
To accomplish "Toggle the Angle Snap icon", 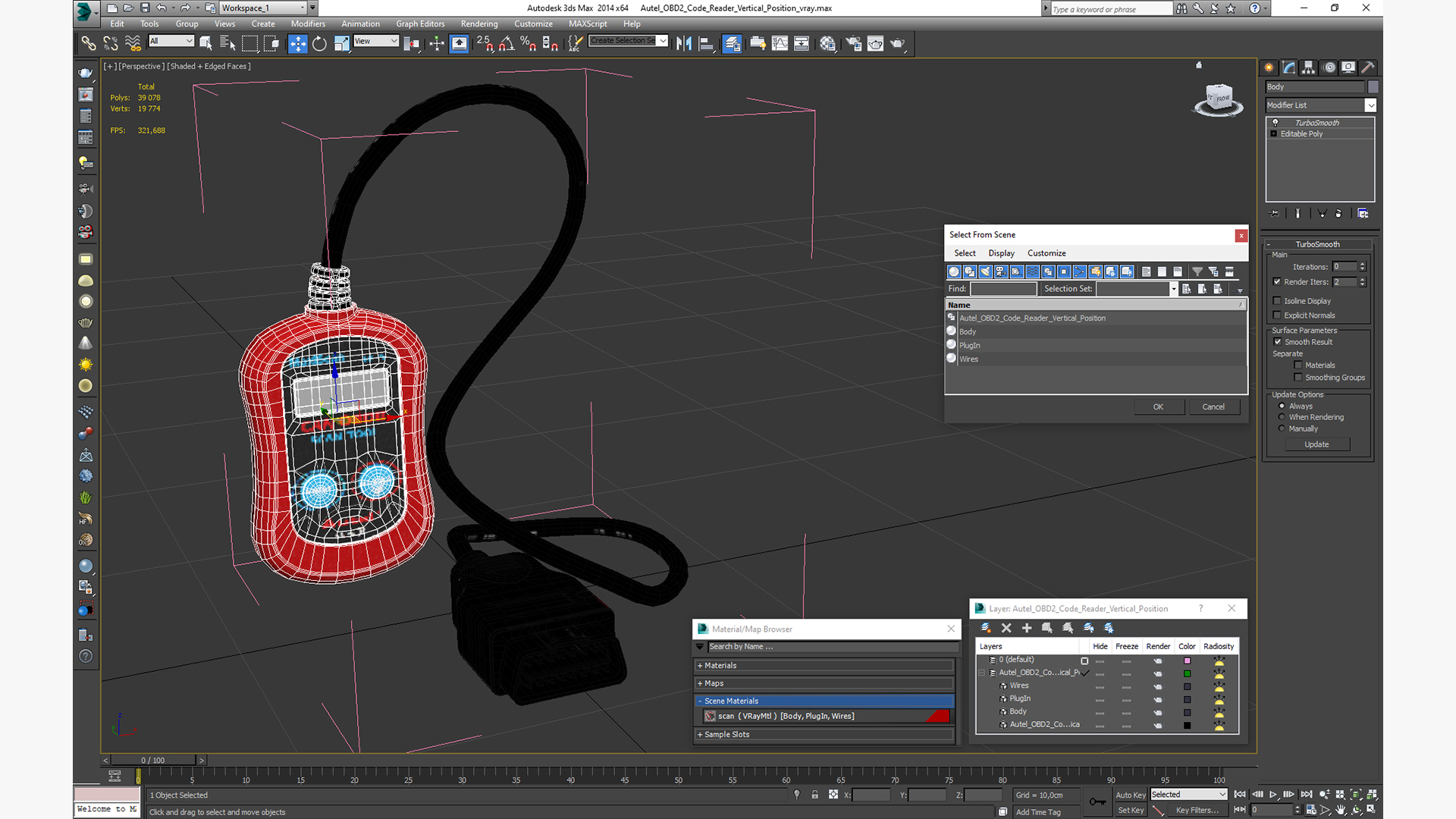I will 507,44.
